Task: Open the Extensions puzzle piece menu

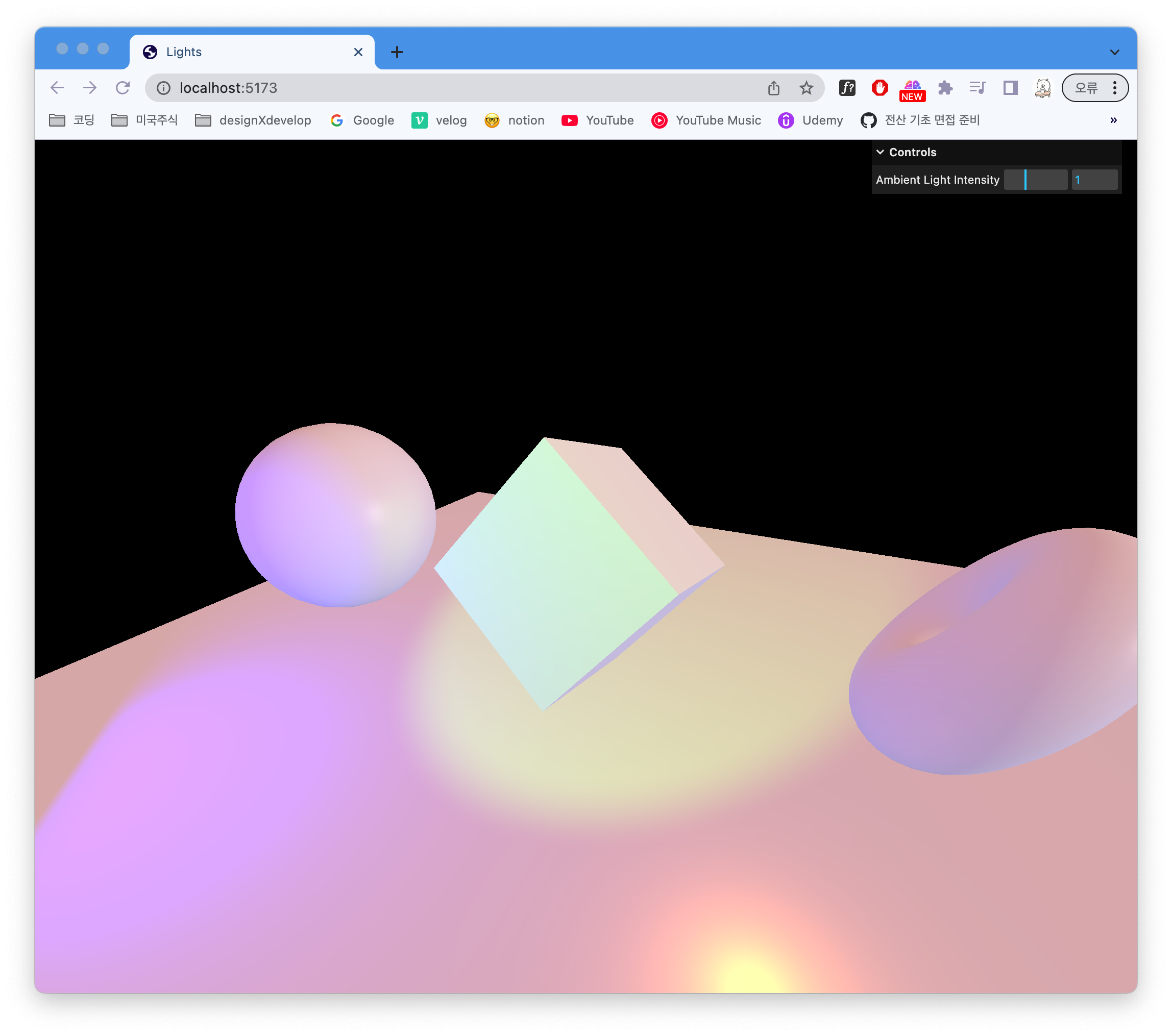Action: [945, 88]
